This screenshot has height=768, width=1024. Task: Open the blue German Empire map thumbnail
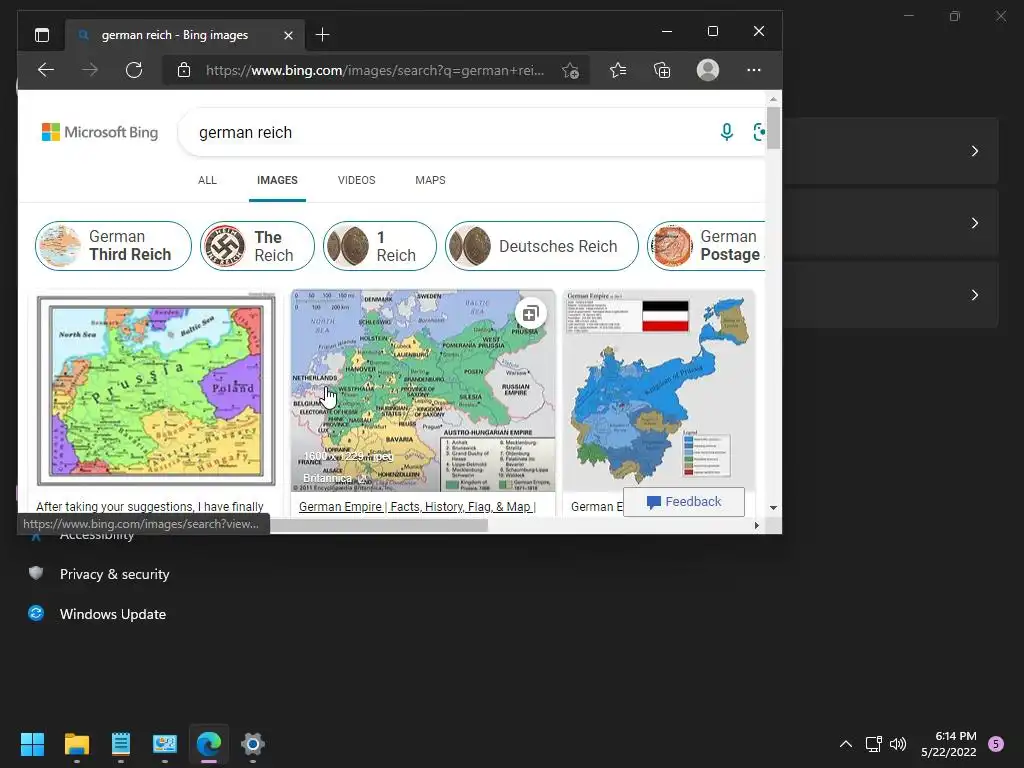click(x=658, y=391)
